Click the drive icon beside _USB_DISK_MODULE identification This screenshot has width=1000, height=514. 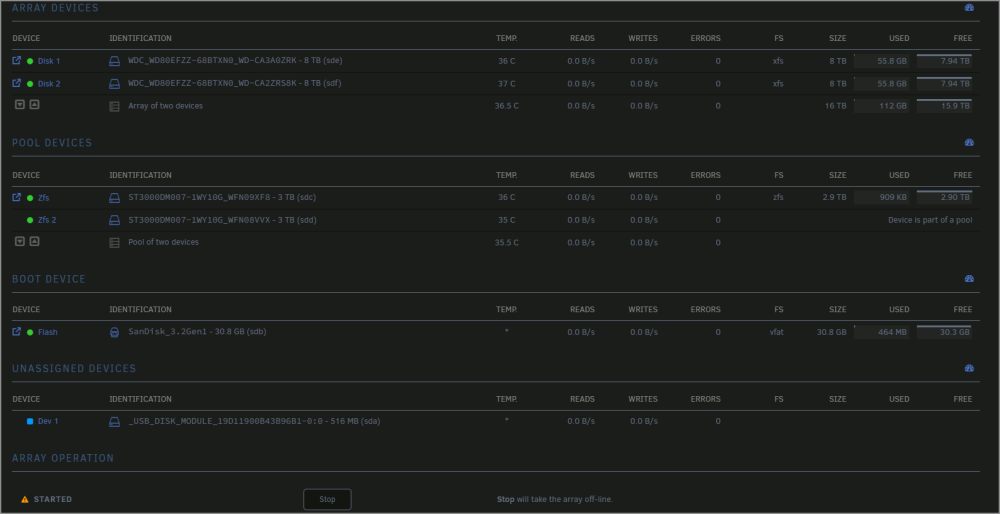(114, 422)
